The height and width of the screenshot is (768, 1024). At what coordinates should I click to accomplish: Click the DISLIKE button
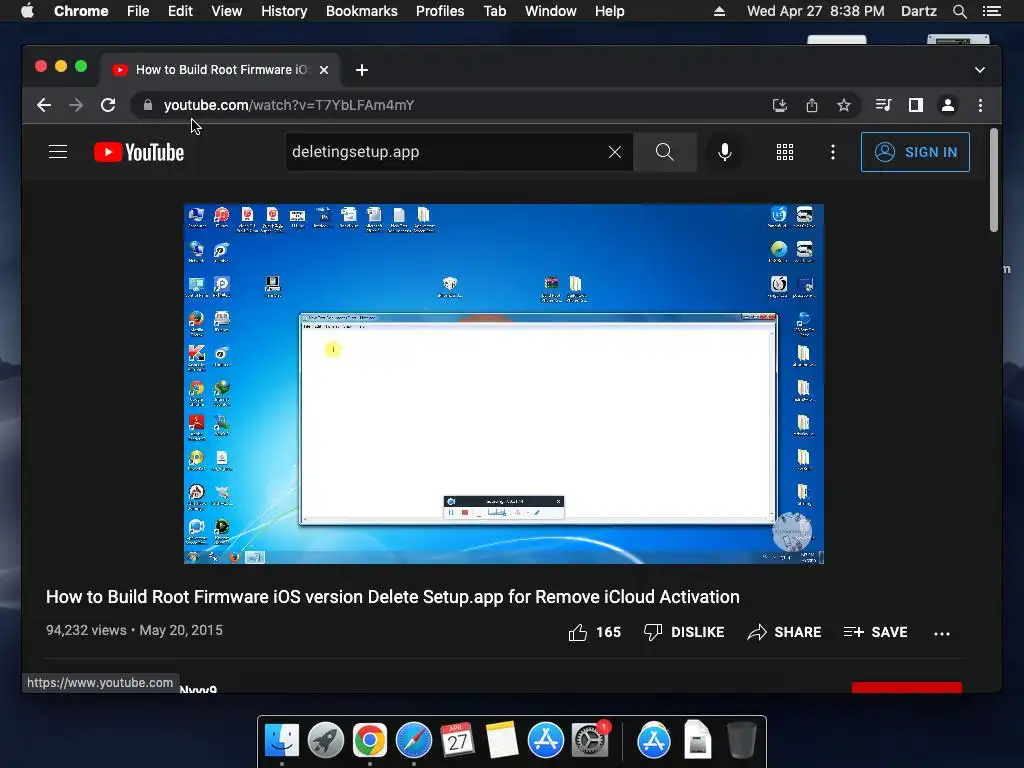pyautogui.click(x=684, y=632)
